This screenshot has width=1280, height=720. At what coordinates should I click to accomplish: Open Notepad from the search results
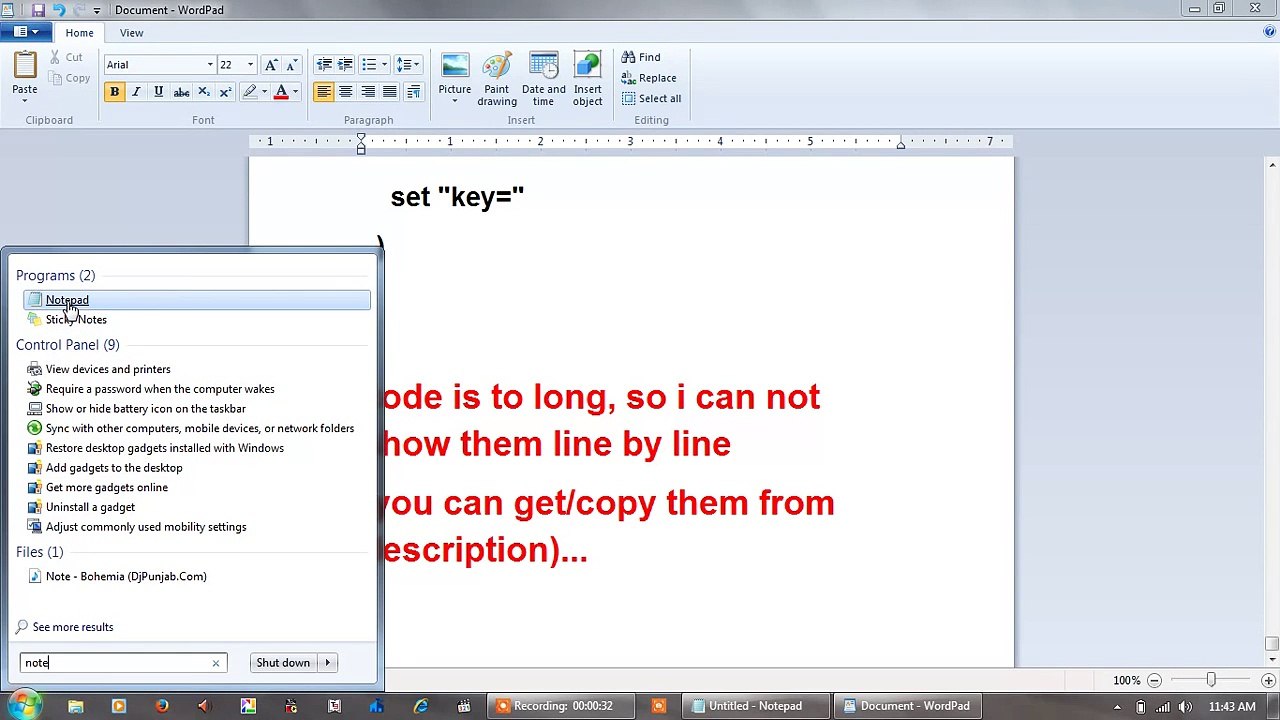(x=197, y=300)
